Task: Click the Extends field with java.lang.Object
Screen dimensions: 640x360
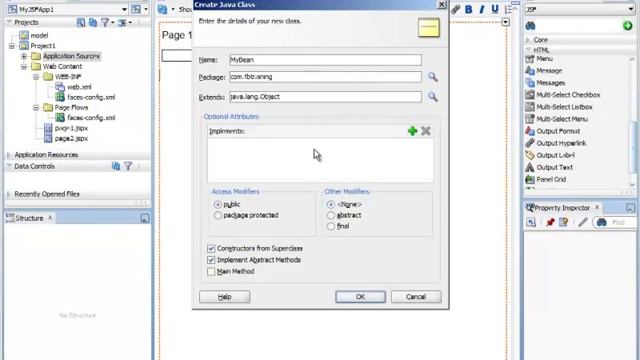Action: point(325,97)
